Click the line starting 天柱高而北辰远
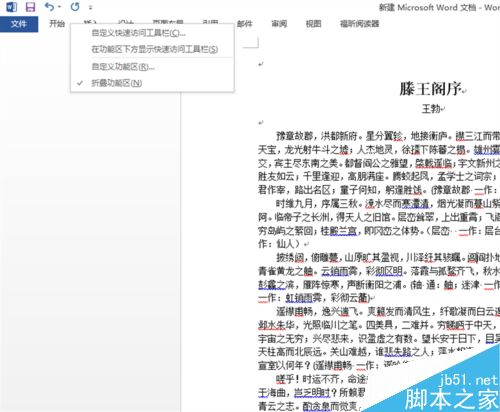This screenshot has width=500, height=412. pos(367,352)
